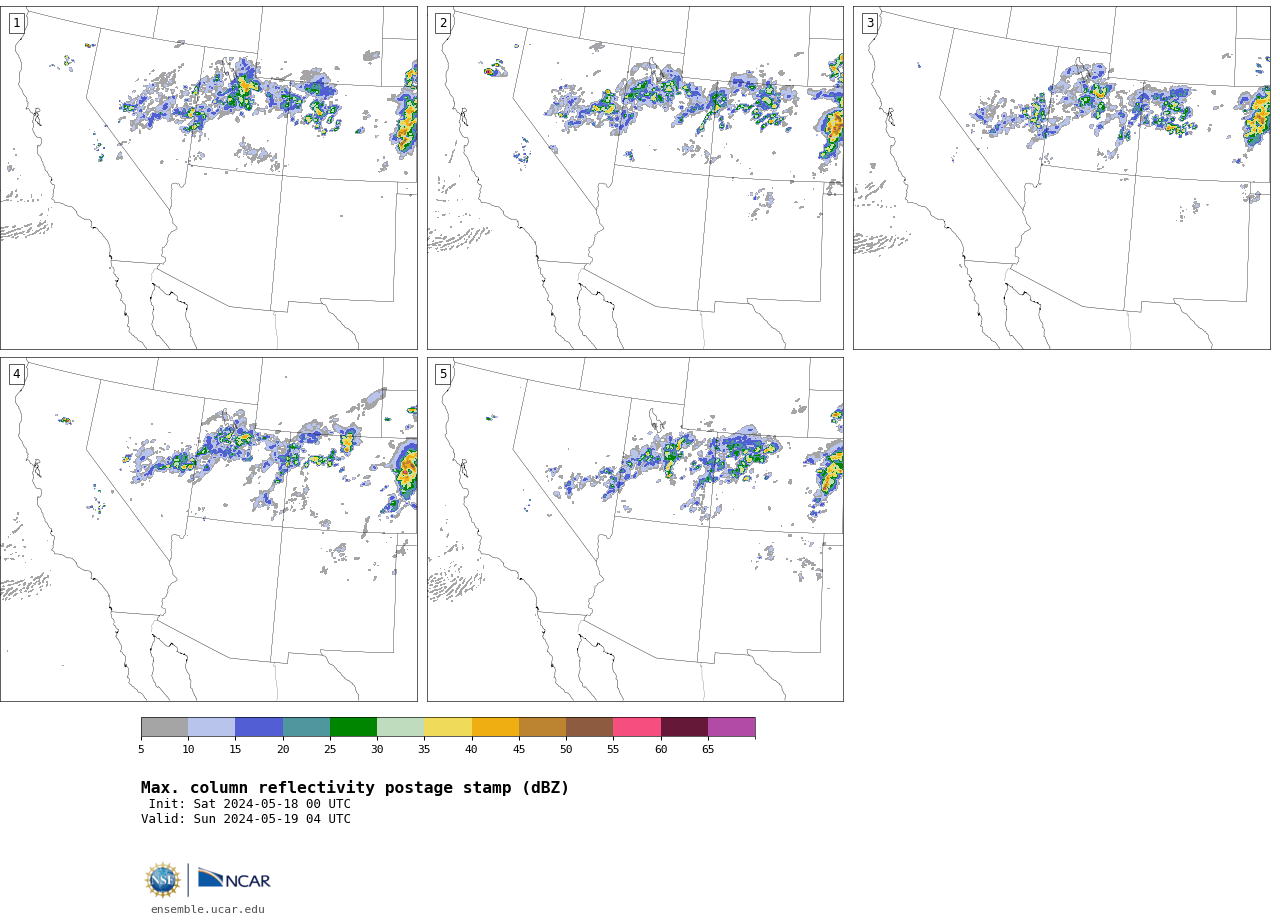Click the light blue 10-15 dBZ swatch

212,727
